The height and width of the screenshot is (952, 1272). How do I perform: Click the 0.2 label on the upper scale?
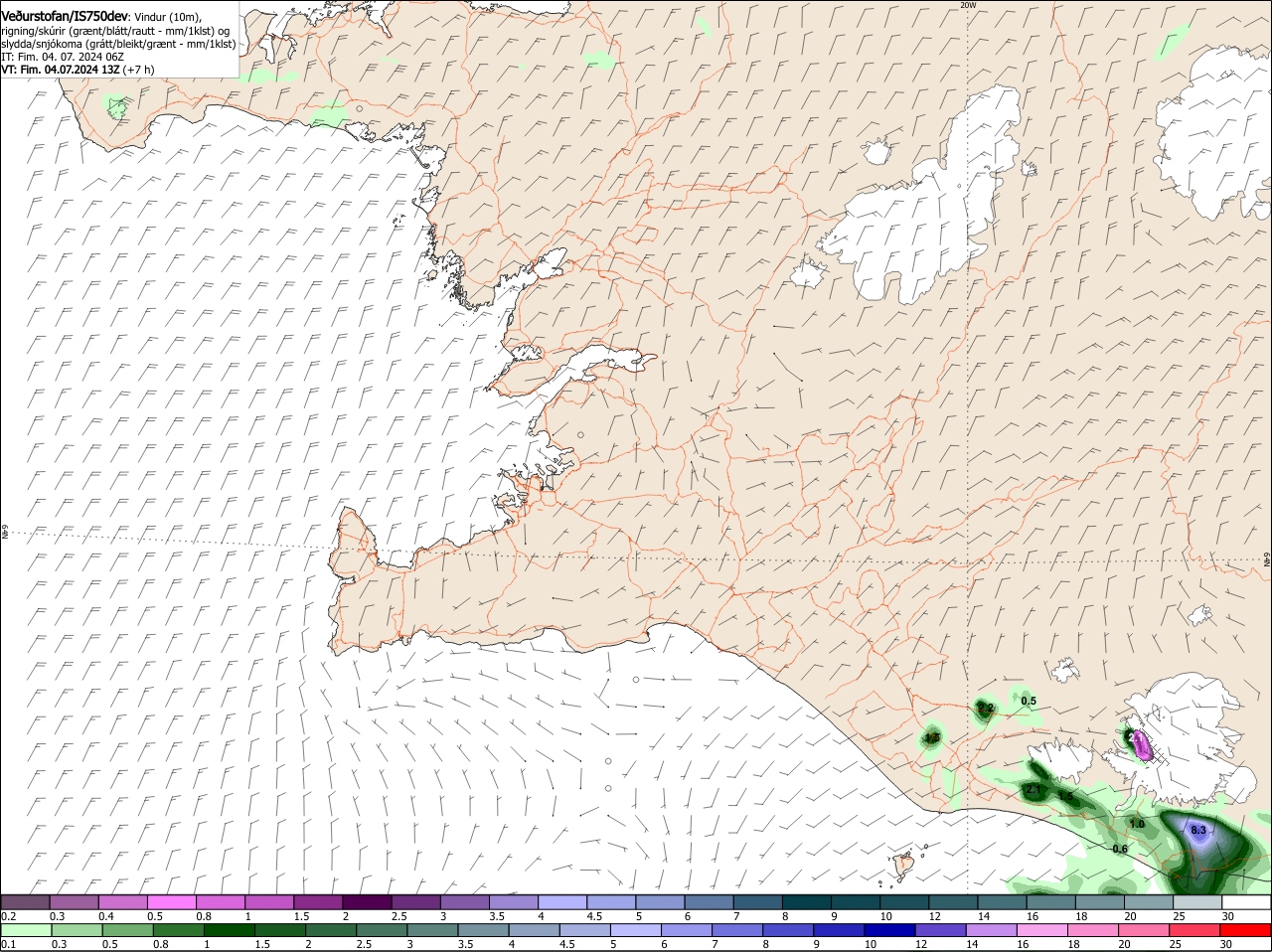click(x=8, y=915)
